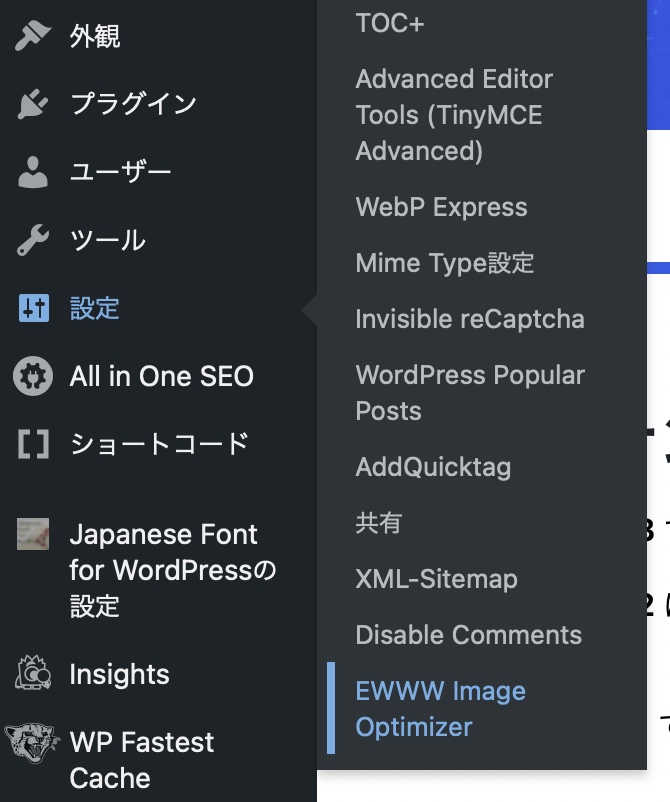This screenshot has height=802, width=670.
Task: Click the Japanese Font plugin thumbnail icon
Action: tap(33, 534)
